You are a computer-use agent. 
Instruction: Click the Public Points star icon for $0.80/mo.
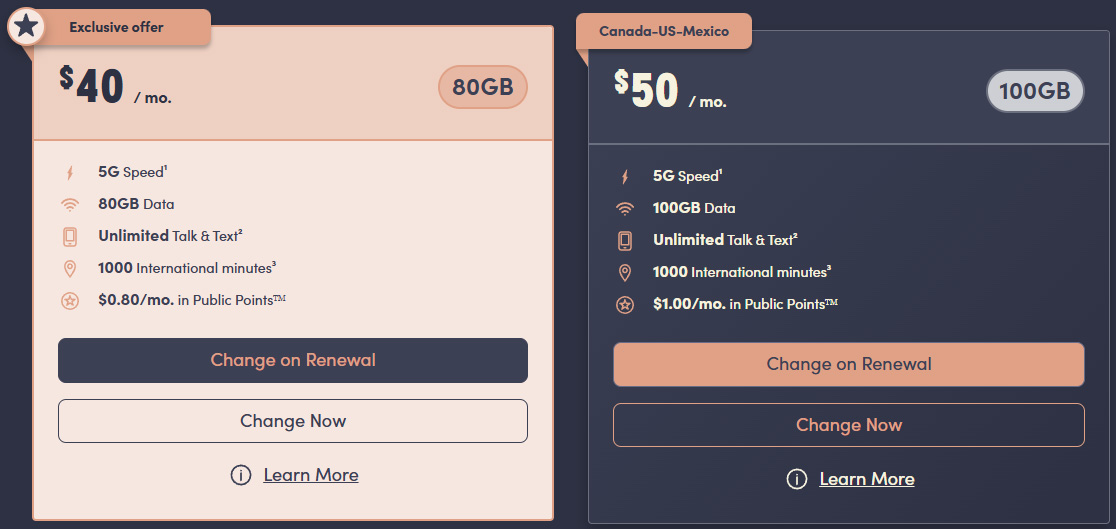pos(70,300)
